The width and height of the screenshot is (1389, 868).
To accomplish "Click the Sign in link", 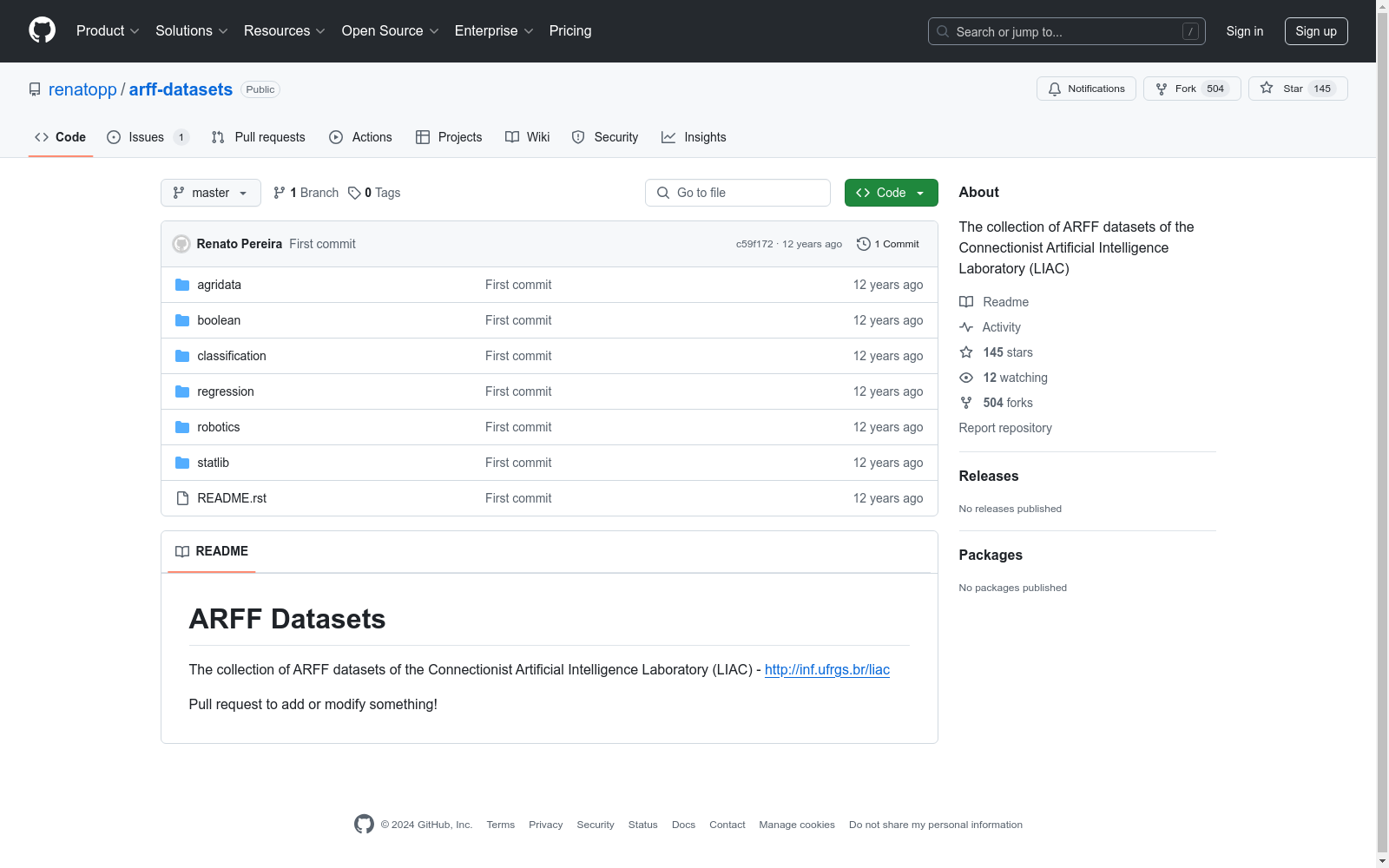I will click(x=1245, y=31).
